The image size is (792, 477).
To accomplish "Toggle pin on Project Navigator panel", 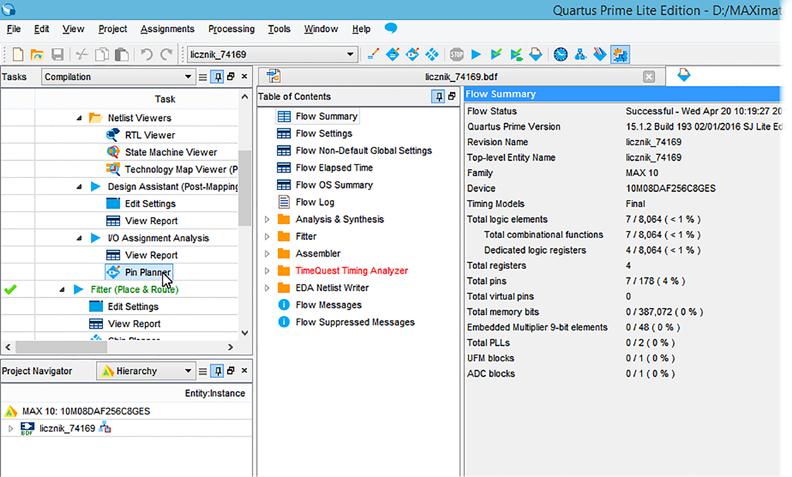I will coord(217,371).
